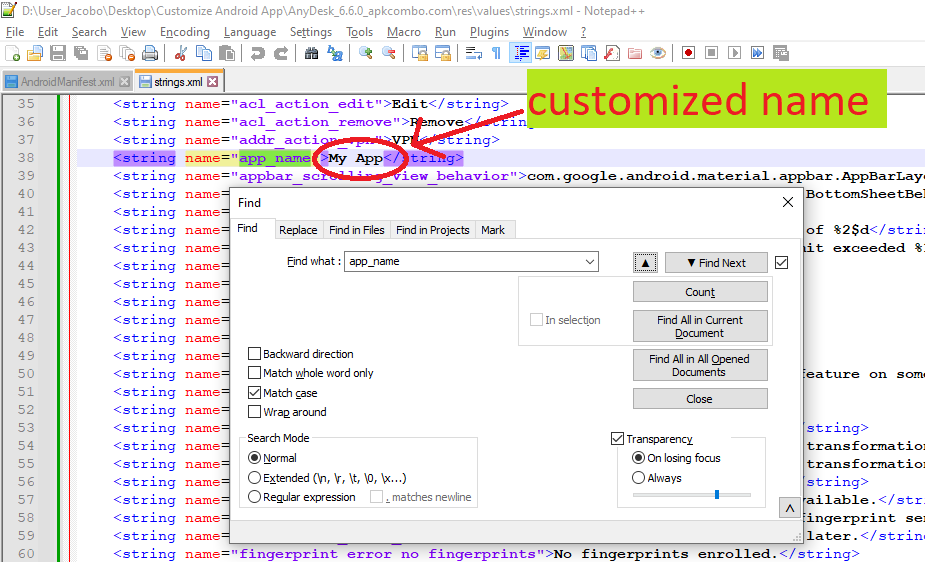925x562 pixels.
Task: Click the Save All toolbar icon
Action: coord(81,53)
